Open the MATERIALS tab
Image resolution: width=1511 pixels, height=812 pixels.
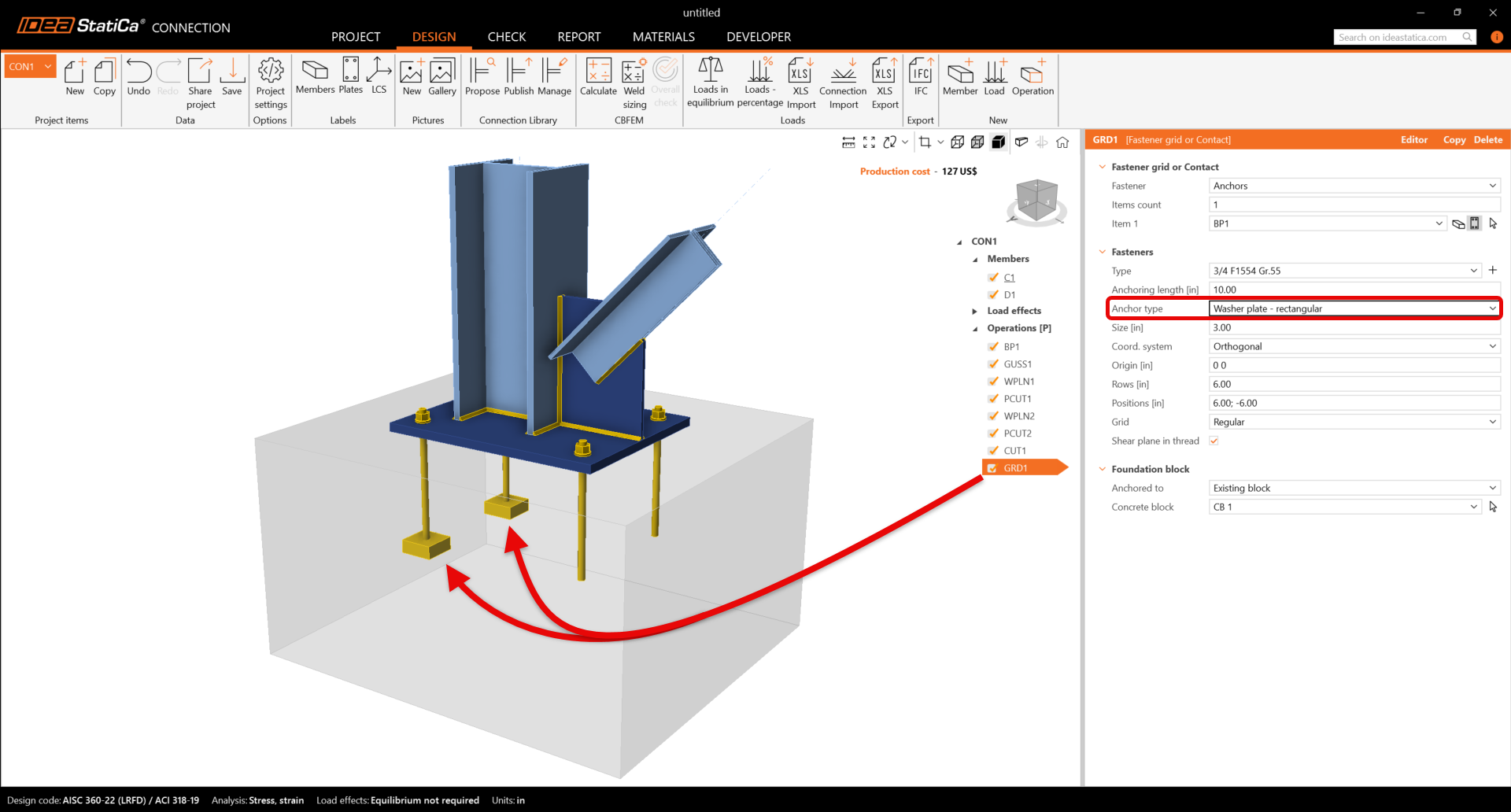click(x=663, y=37)
